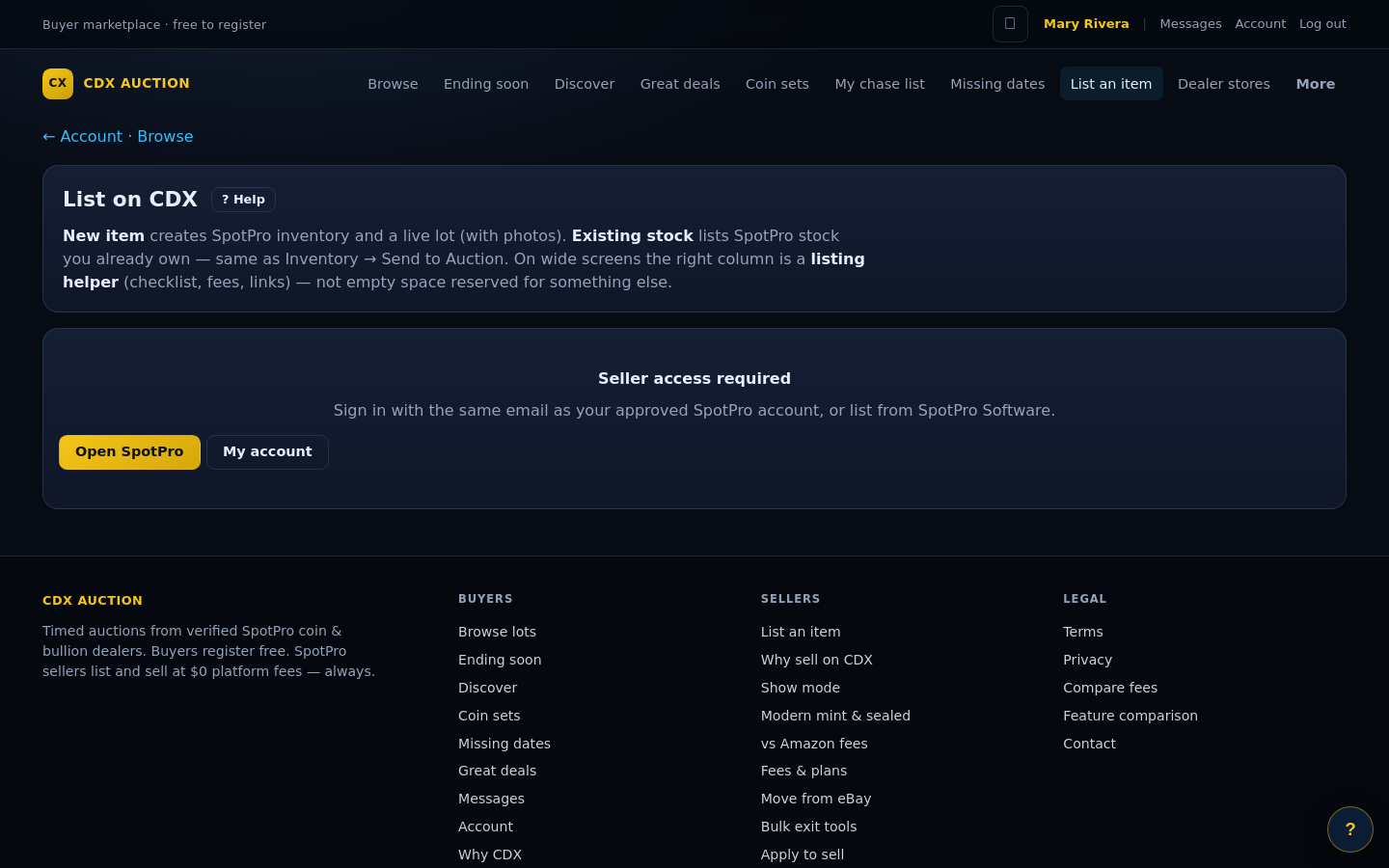Click the My account button

tap(267, 452)
